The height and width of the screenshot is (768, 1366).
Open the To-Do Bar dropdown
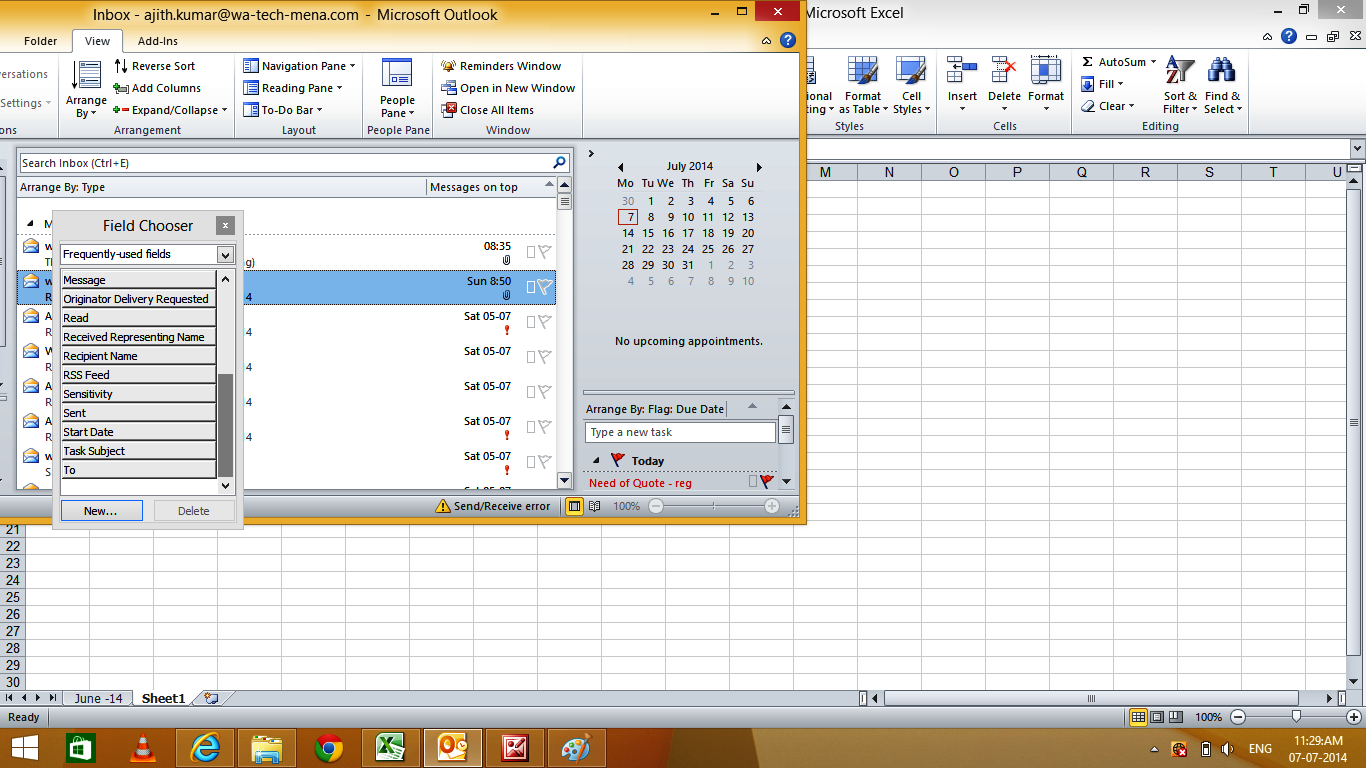pos(285,110)
